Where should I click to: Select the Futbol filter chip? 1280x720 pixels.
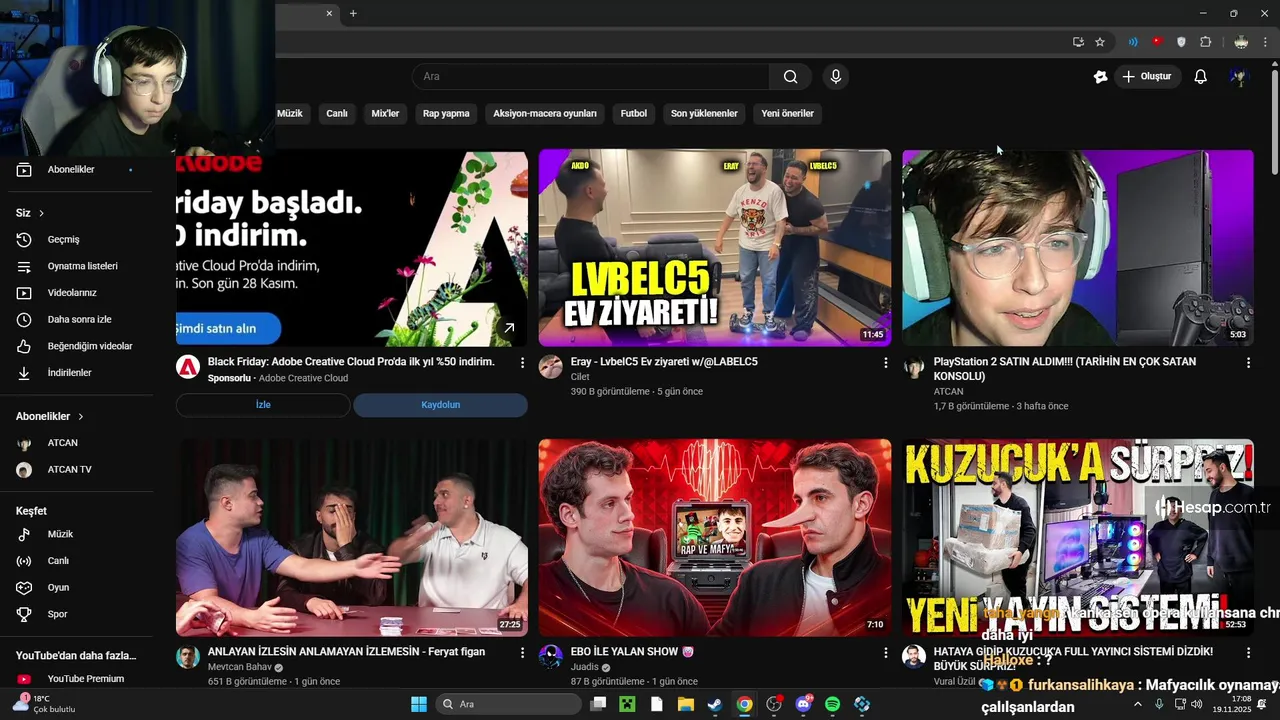634,114
